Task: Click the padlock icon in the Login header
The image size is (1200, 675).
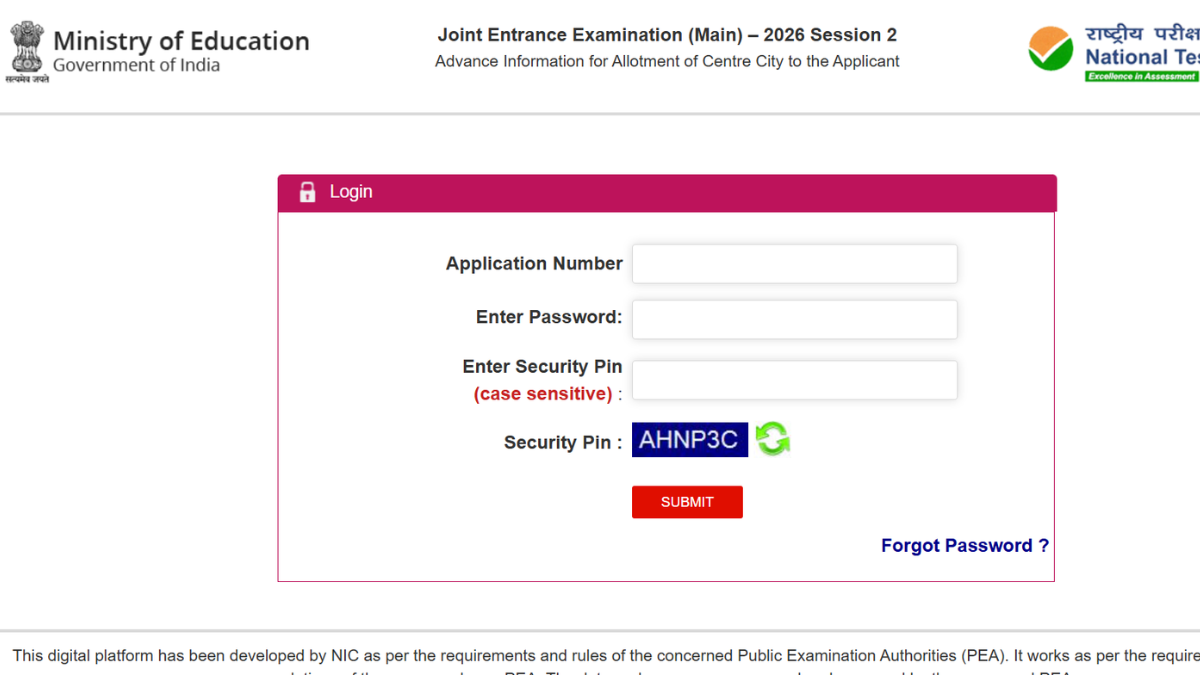Action: coord(307,192)
